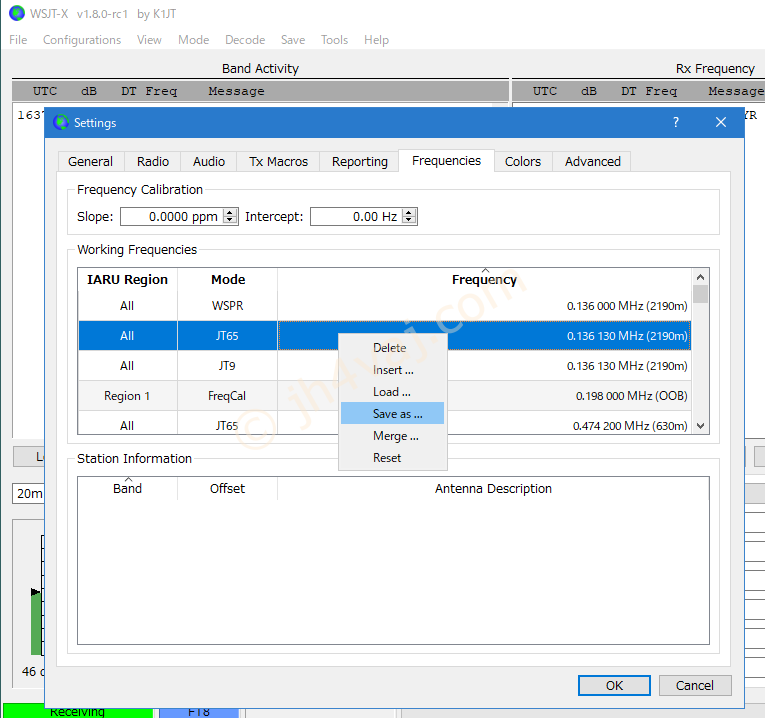Confirm settings with the OK button

(614, 685)
